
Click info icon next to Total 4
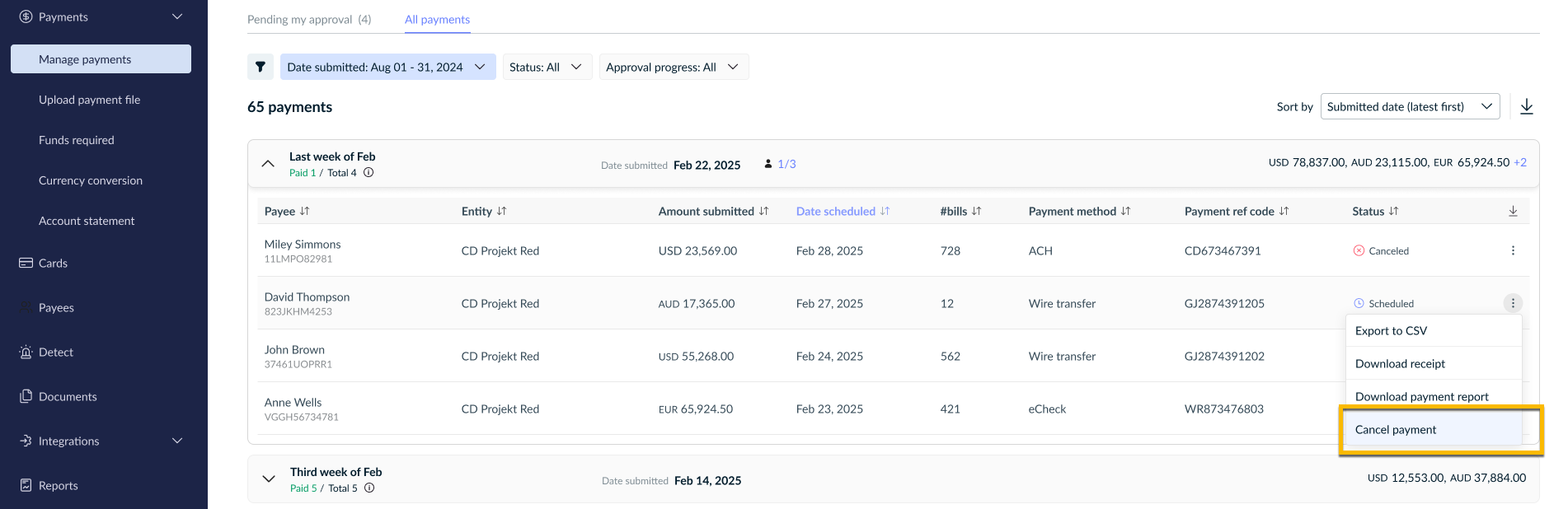click(369, 173)
